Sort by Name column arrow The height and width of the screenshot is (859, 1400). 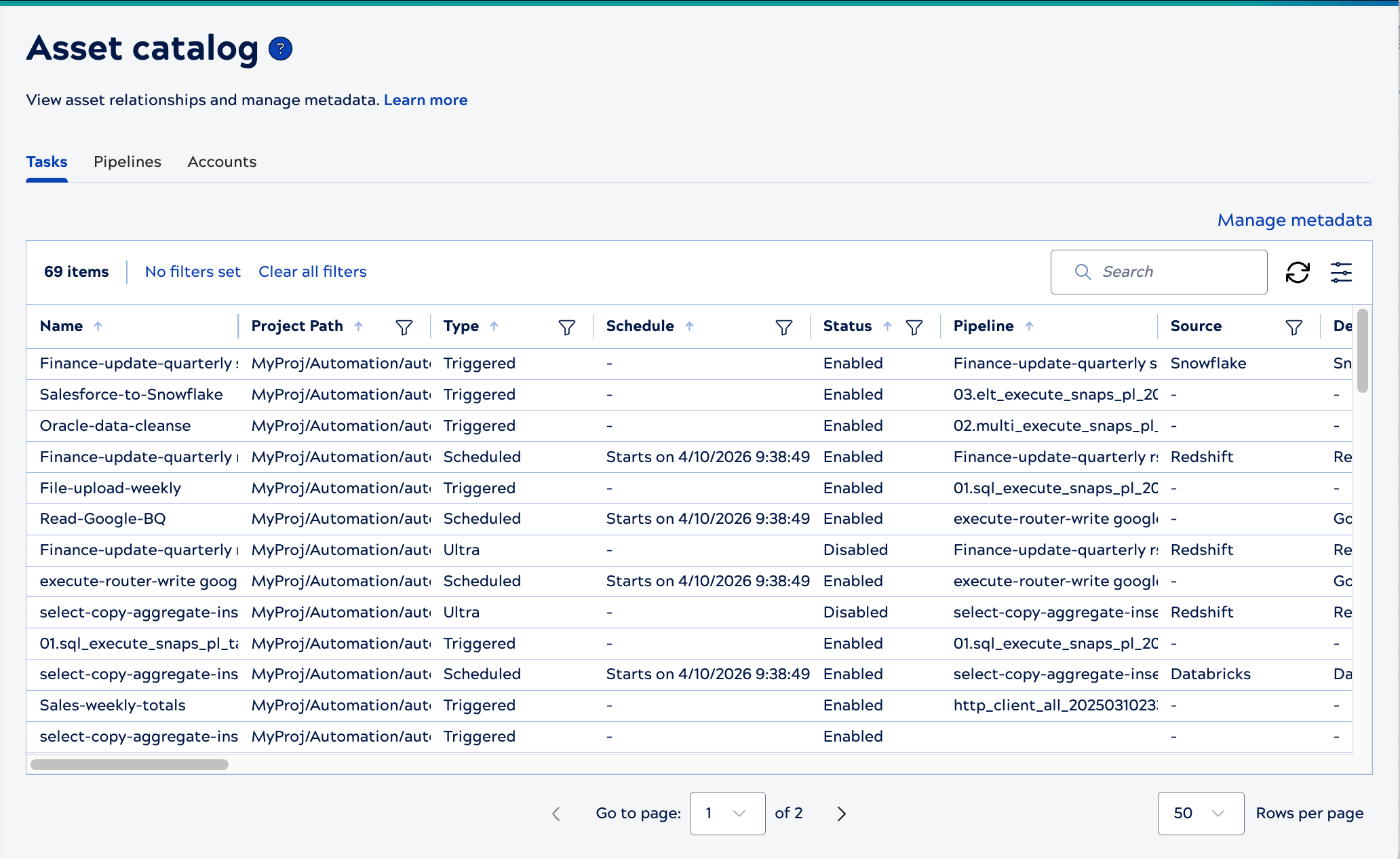pos(98,326)
